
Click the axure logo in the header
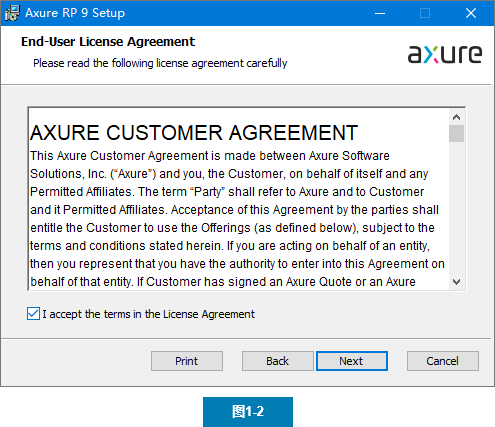(445, 54)
